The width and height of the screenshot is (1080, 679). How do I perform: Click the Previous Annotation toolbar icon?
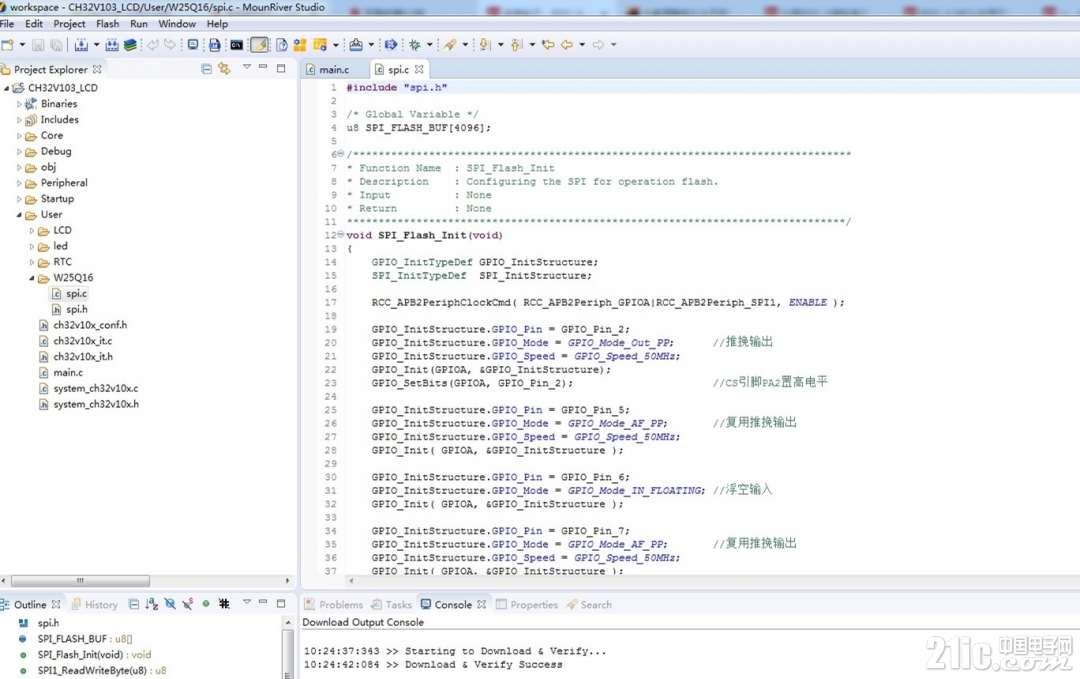(x=517, y=45)
